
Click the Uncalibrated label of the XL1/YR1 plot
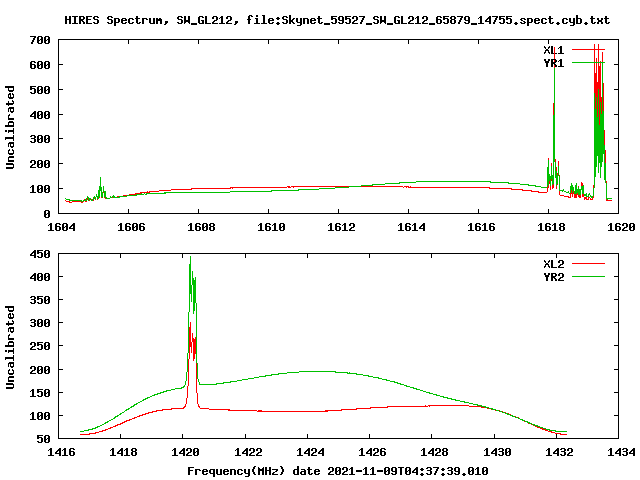pos(10,127)
